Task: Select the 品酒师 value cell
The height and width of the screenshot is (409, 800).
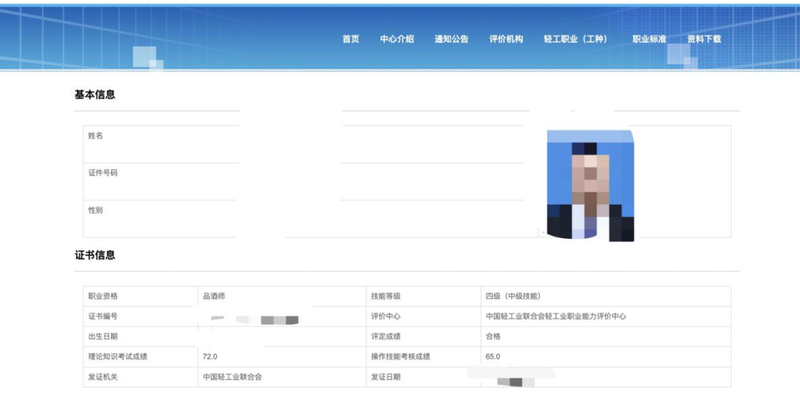Action: [282, 296]
